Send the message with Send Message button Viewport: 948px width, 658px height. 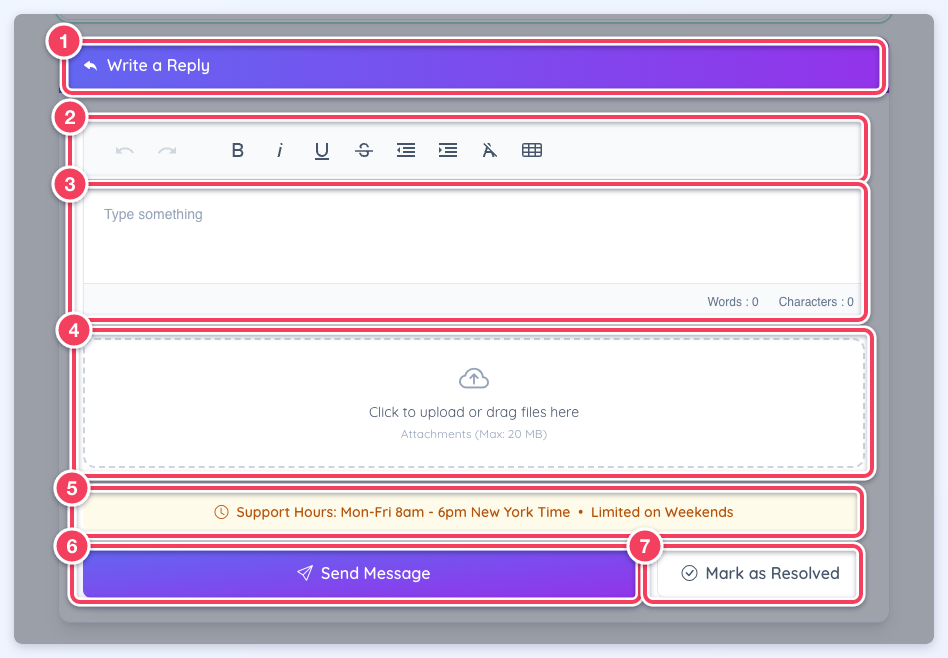pyautogui.click(x=359, y=573)
